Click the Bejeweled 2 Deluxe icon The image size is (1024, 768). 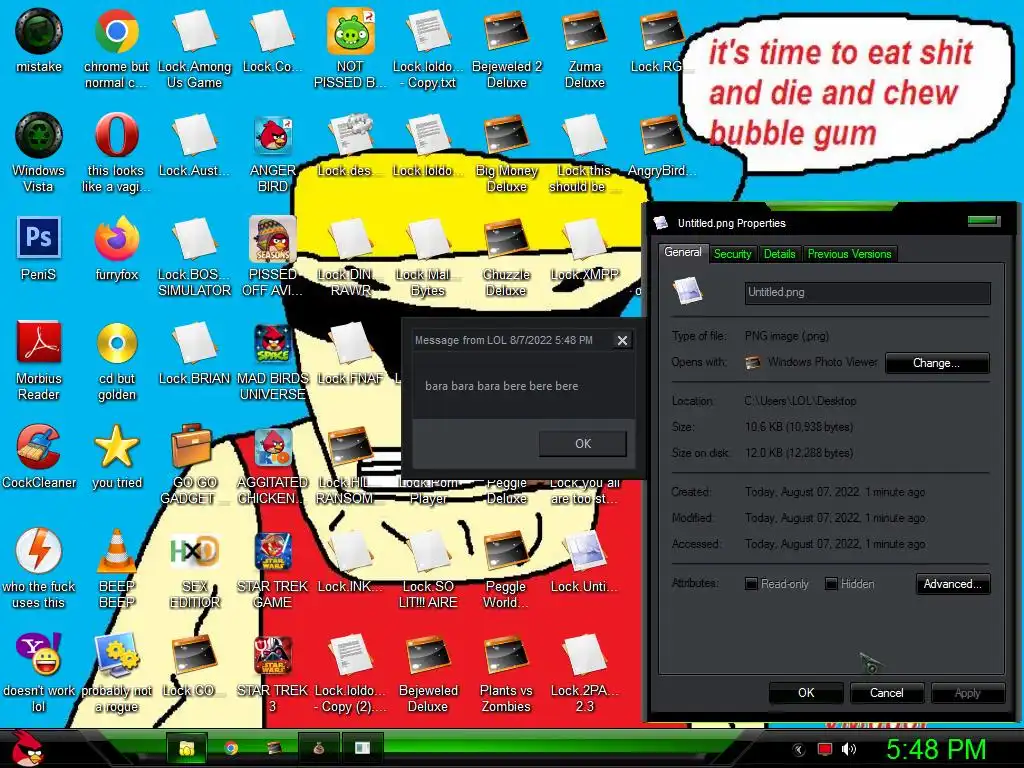[506, 31]
